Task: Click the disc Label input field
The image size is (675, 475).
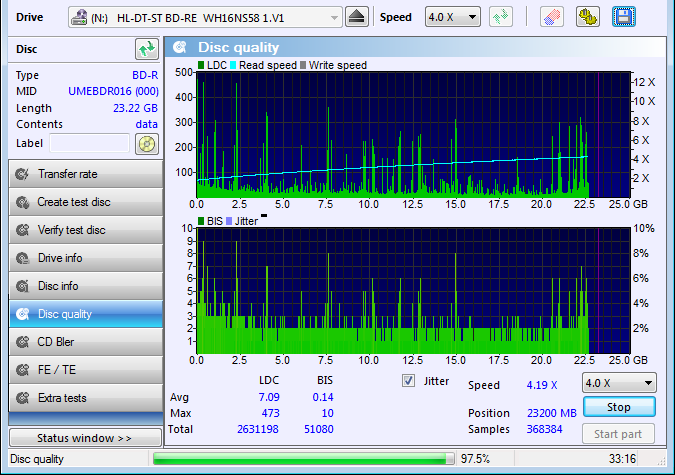Action: (x=90, y=143)
